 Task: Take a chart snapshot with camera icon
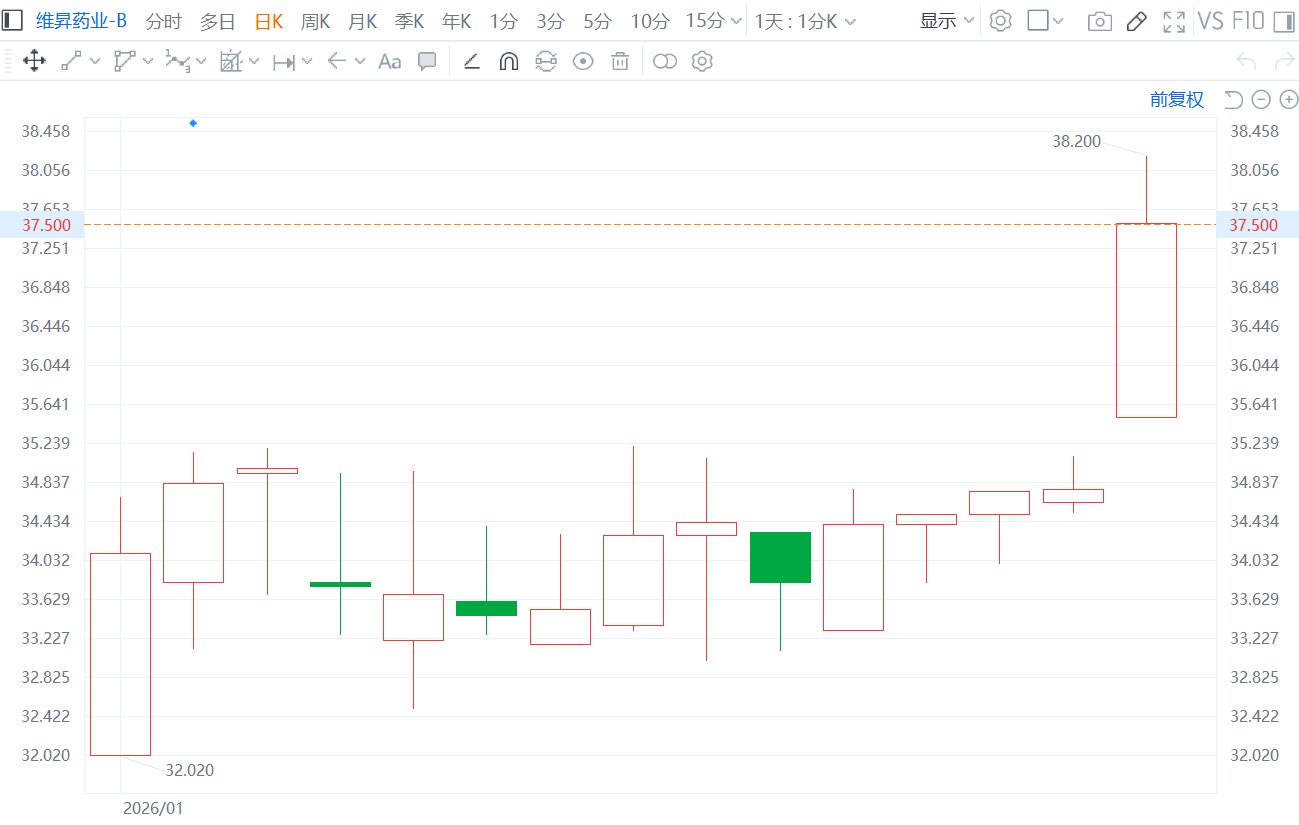1099,21
